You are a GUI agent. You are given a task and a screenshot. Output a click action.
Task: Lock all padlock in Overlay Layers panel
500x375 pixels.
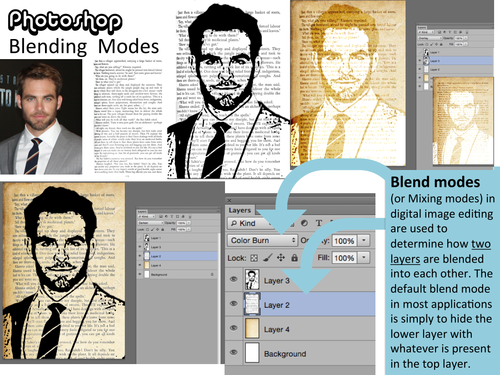point(441,44)
